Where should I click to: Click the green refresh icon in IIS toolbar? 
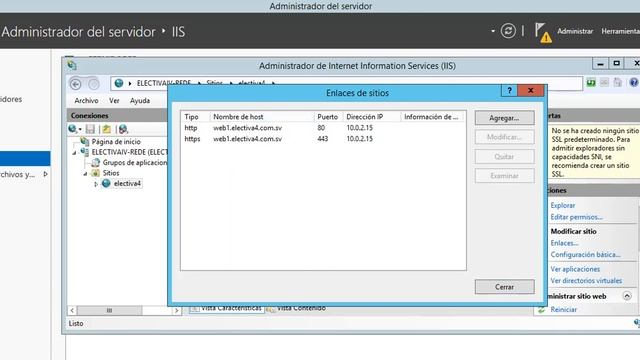[591, 83]
